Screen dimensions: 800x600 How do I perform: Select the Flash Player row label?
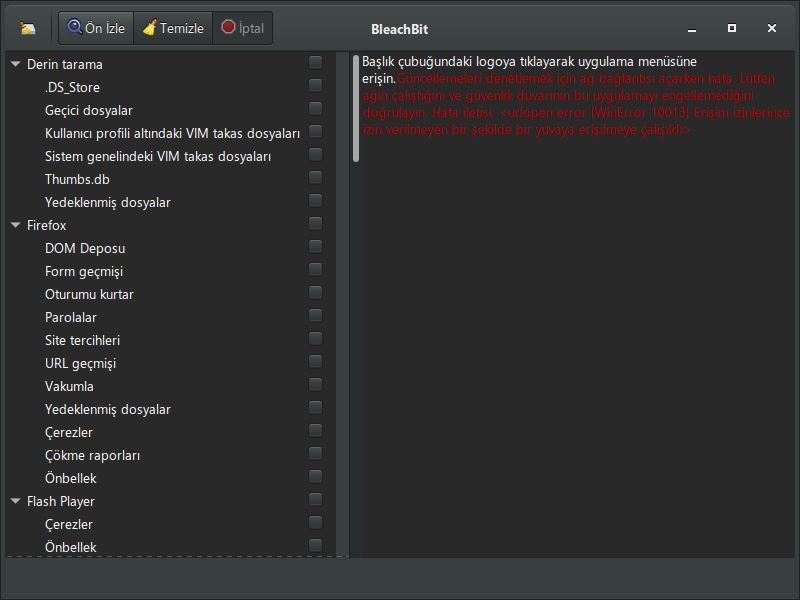click(x=61, y=501)
